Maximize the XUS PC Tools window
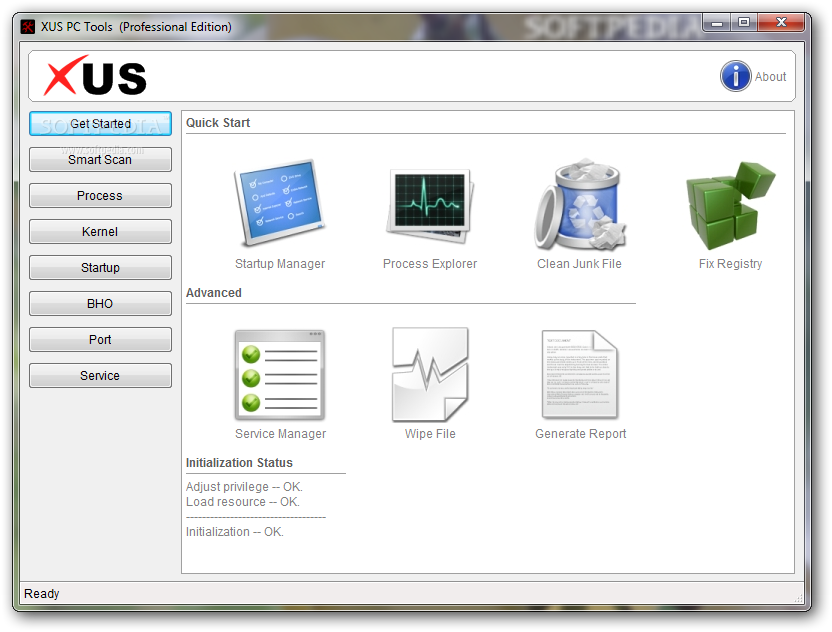The width and height of the screenshot is (832, 632). pyautogui.click(x=744, y=23)
